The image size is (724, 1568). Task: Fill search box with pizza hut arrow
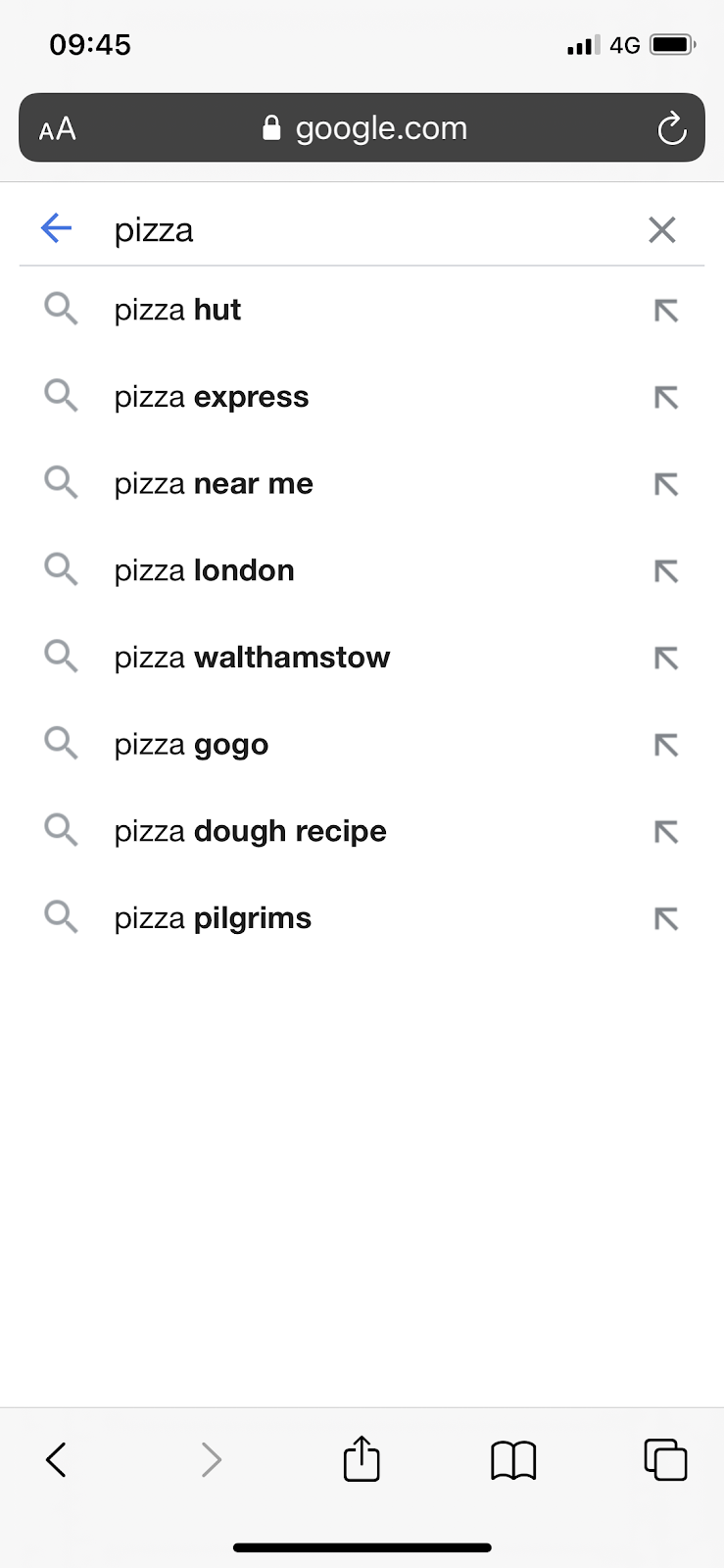click(x=666, y=311)
